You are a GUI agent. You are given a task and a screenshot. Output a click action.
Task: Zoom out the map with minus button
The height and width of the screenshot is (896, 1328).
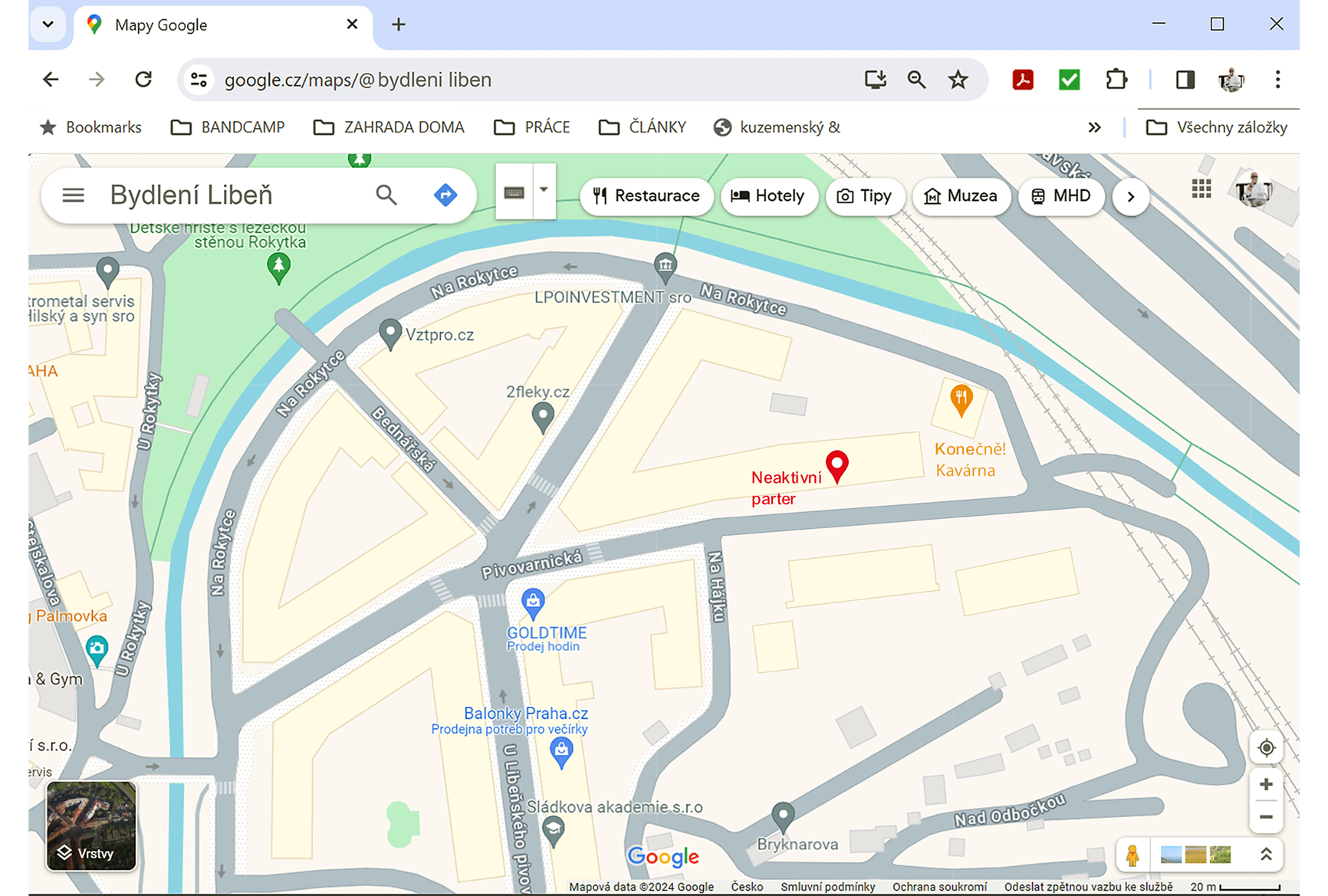[1266, 817]
